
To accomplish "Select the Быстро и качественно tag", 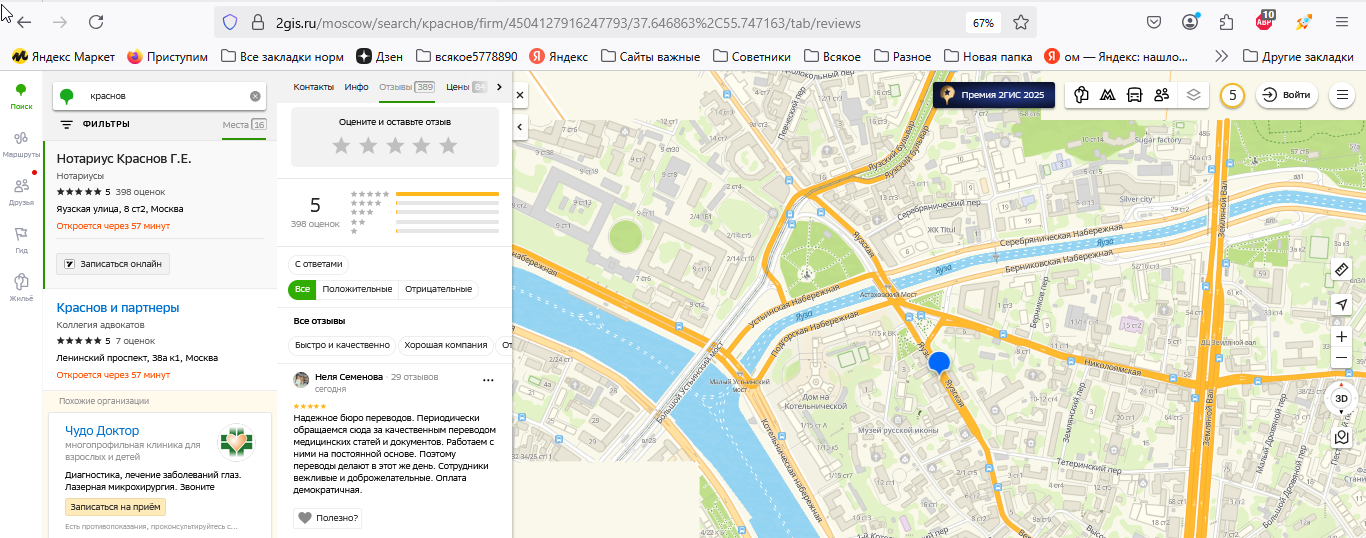I will (x=342, y=345).
